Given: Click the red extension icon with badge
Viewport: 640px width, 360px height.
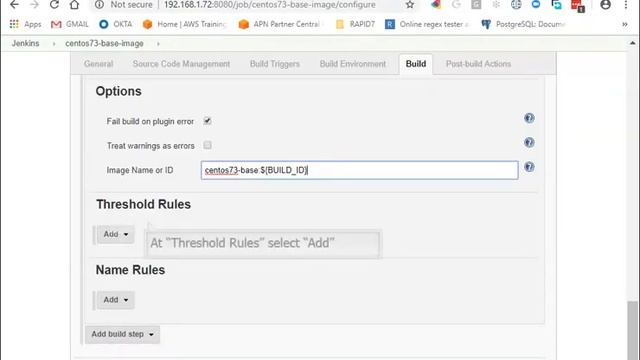Looking at the screenshot, I should (577, 5).
